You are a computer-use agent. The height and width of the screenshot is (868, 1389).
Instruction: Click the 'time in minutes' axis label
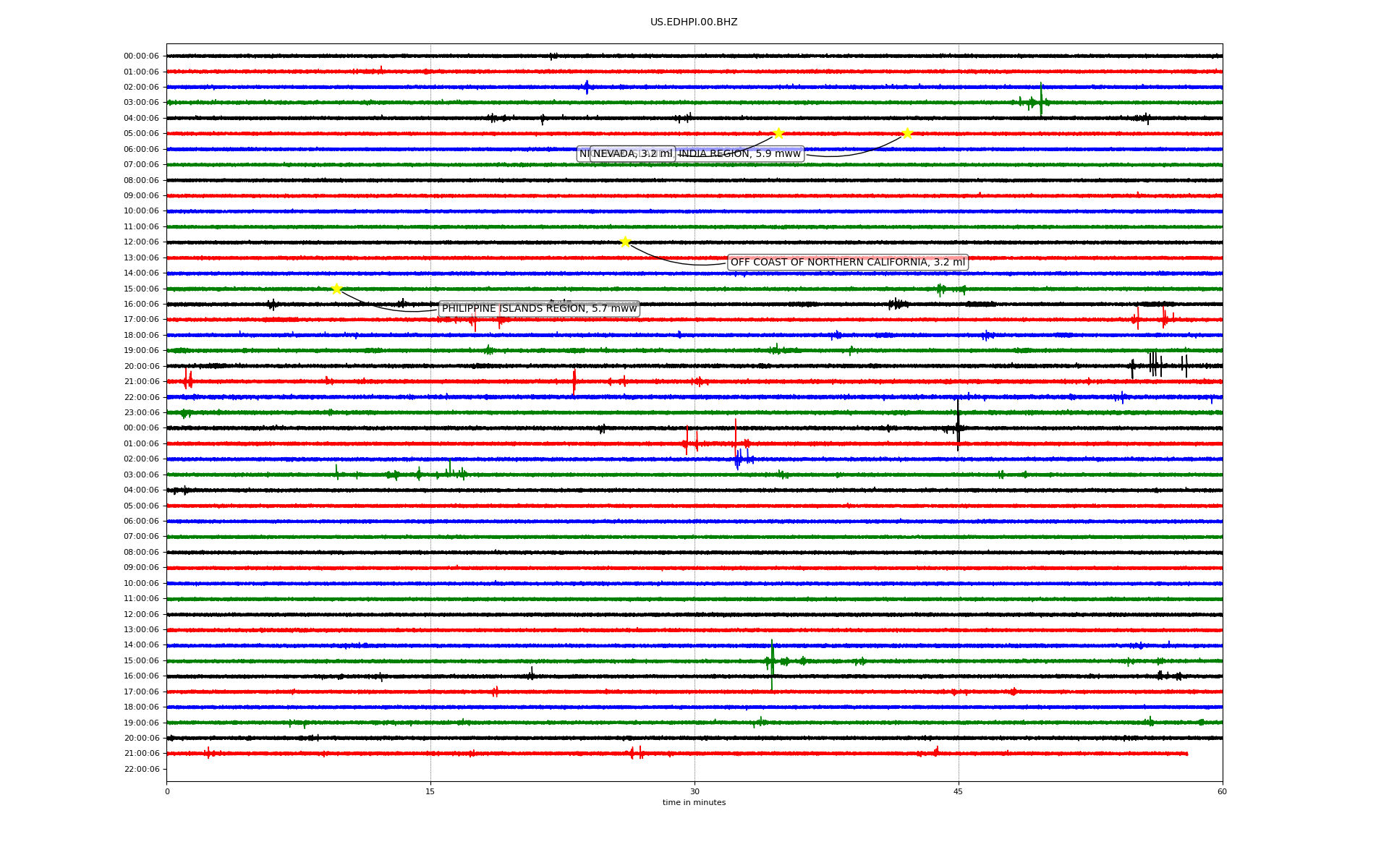(x=694, y=802)
